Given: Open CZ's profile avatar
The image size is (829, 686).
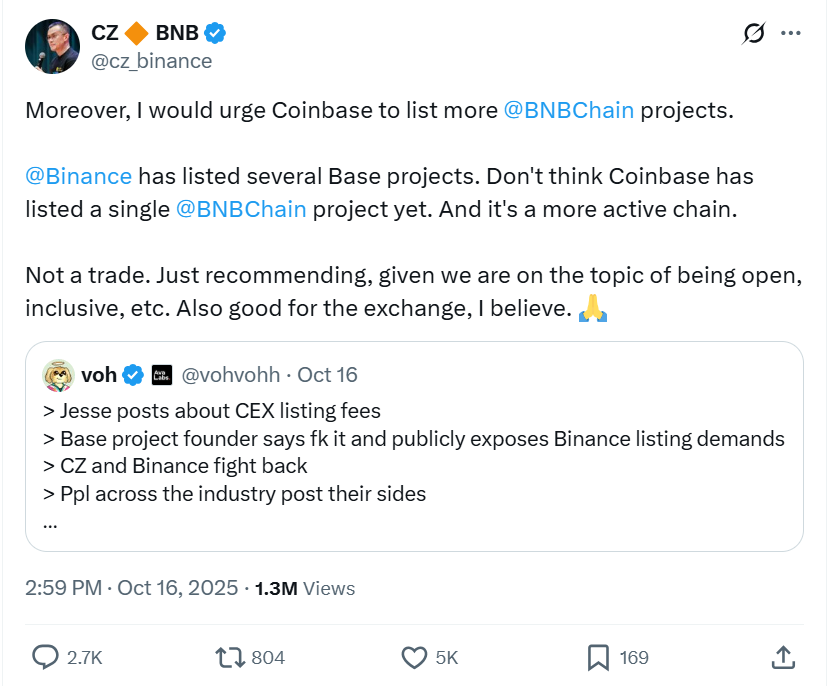Looking at the screenshot, I should click(x=51, y=46).
